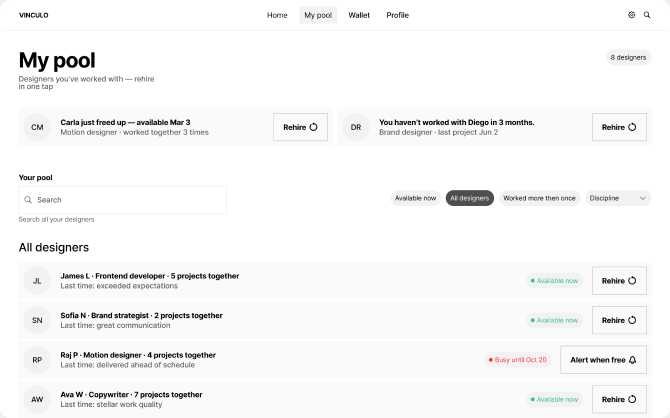Viewport: 670px width, 418px height.
Task: Click the search magnifier in the header
Action: [x=647, y=15]
